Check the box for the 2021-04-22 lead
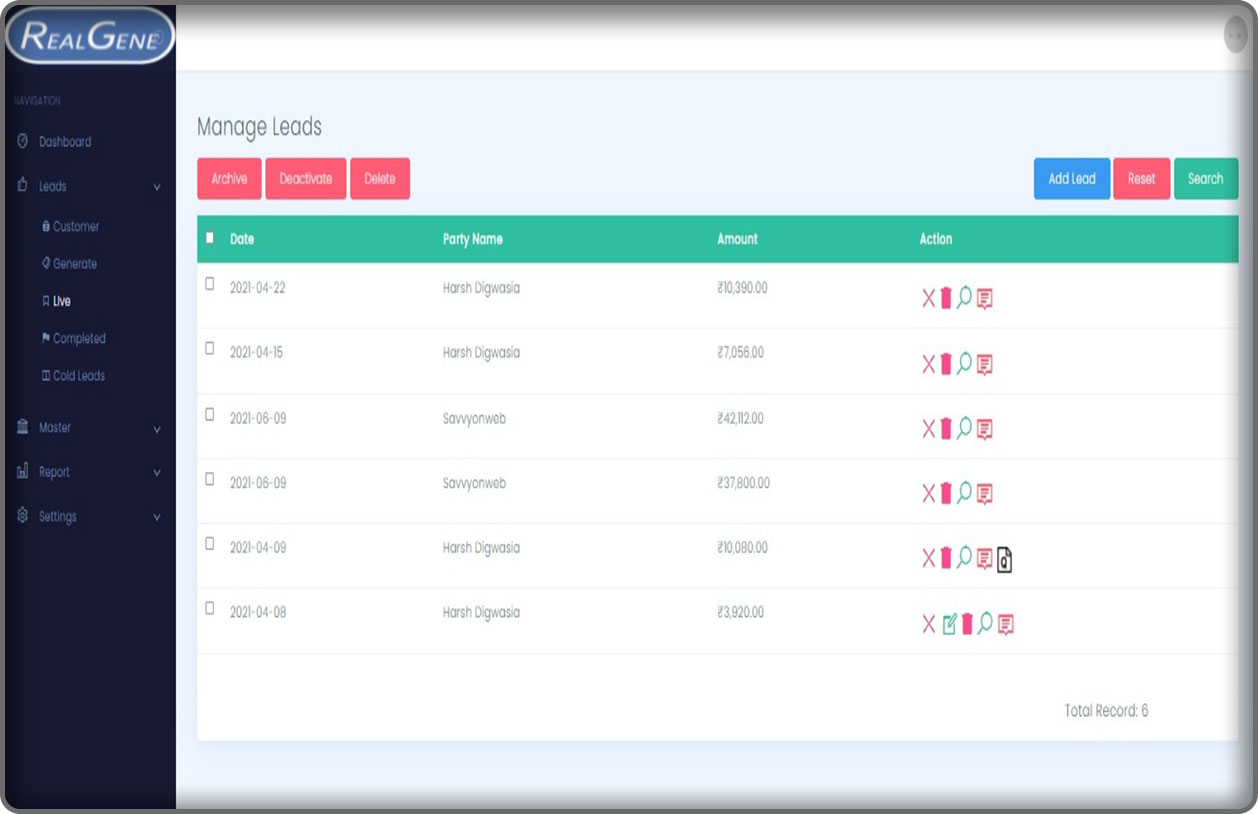Image resolution: width=1258 pixels, height=814 pixels. 210,284
